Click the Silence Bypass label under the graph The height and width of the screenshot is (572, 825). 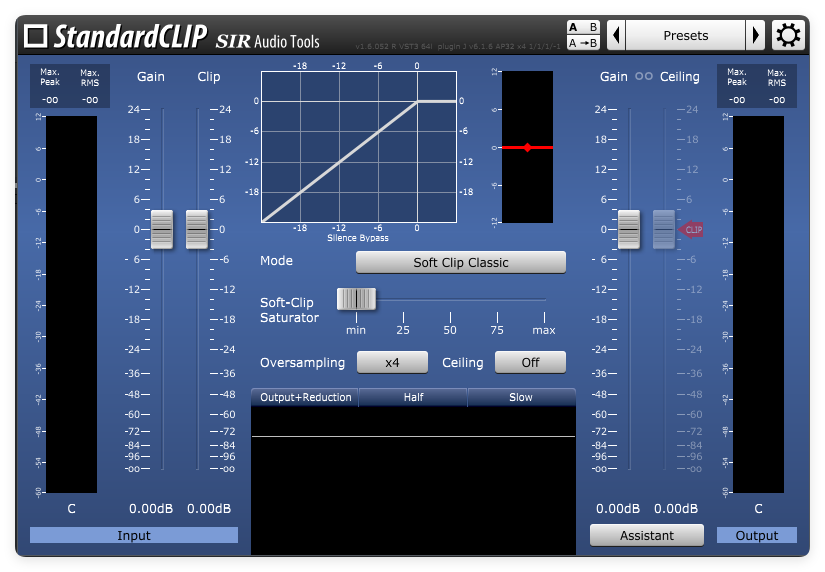(358, 238)
